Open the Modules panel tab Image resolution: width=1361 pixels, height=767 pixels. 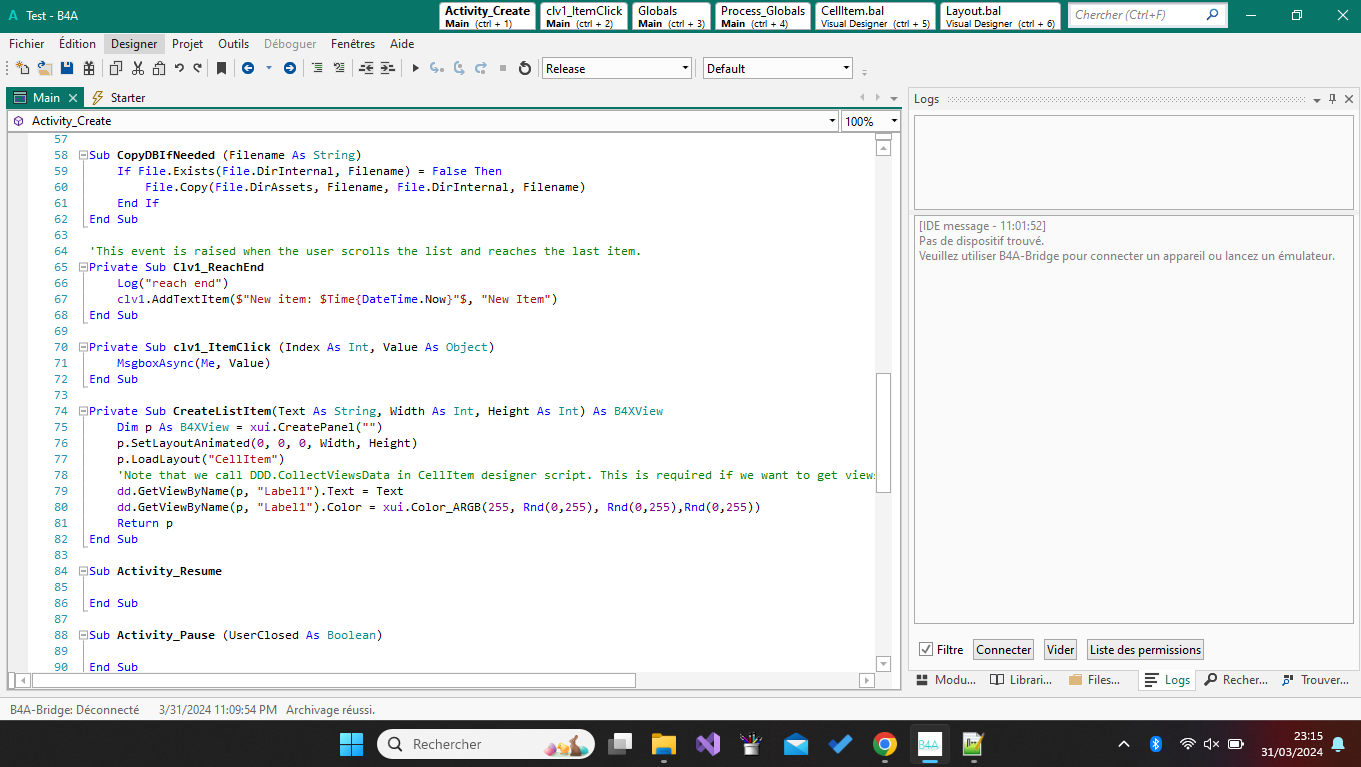tap(947, 680)
